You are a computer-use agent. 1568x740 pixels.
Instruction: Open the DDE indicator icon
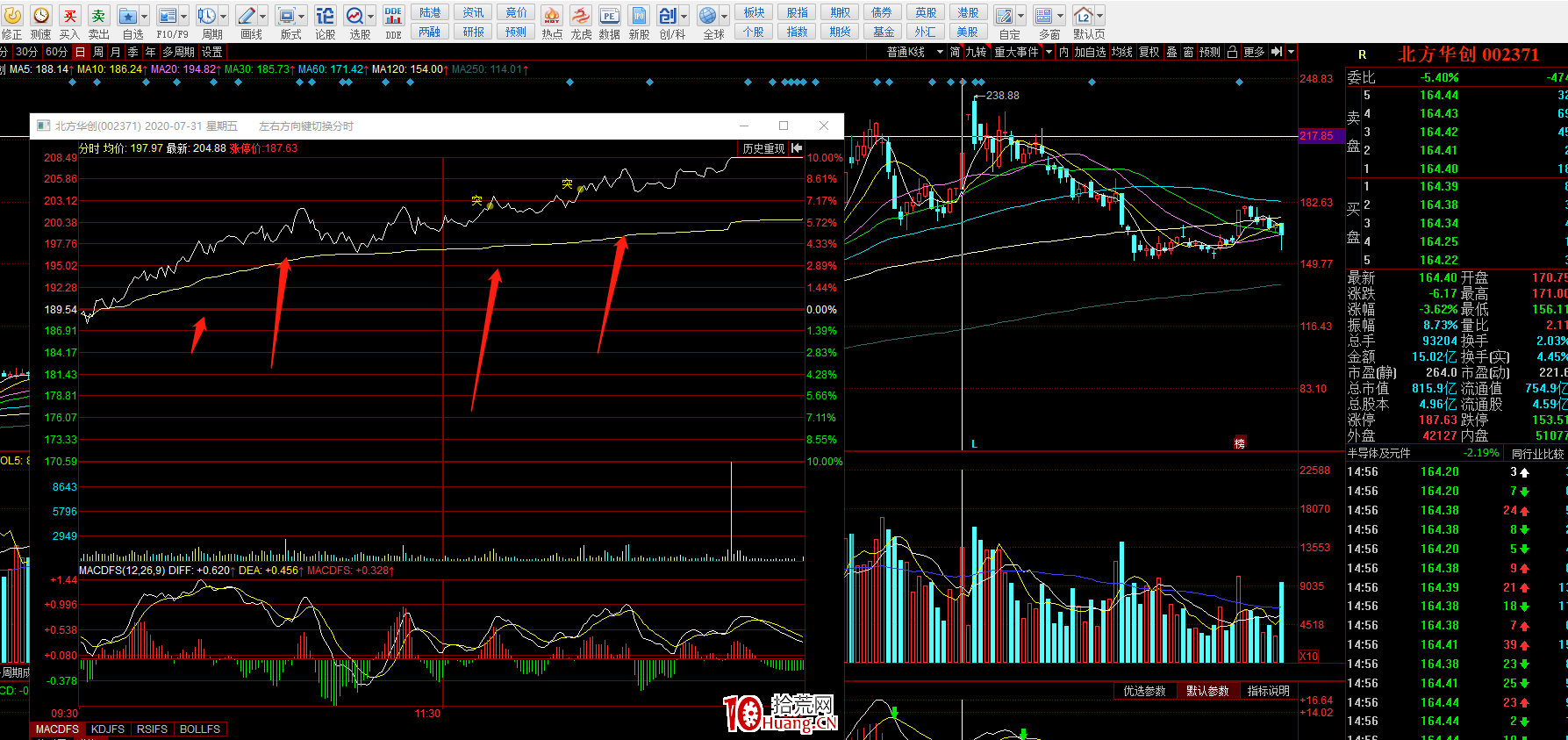pyautogui.click(x=393, y=16)
